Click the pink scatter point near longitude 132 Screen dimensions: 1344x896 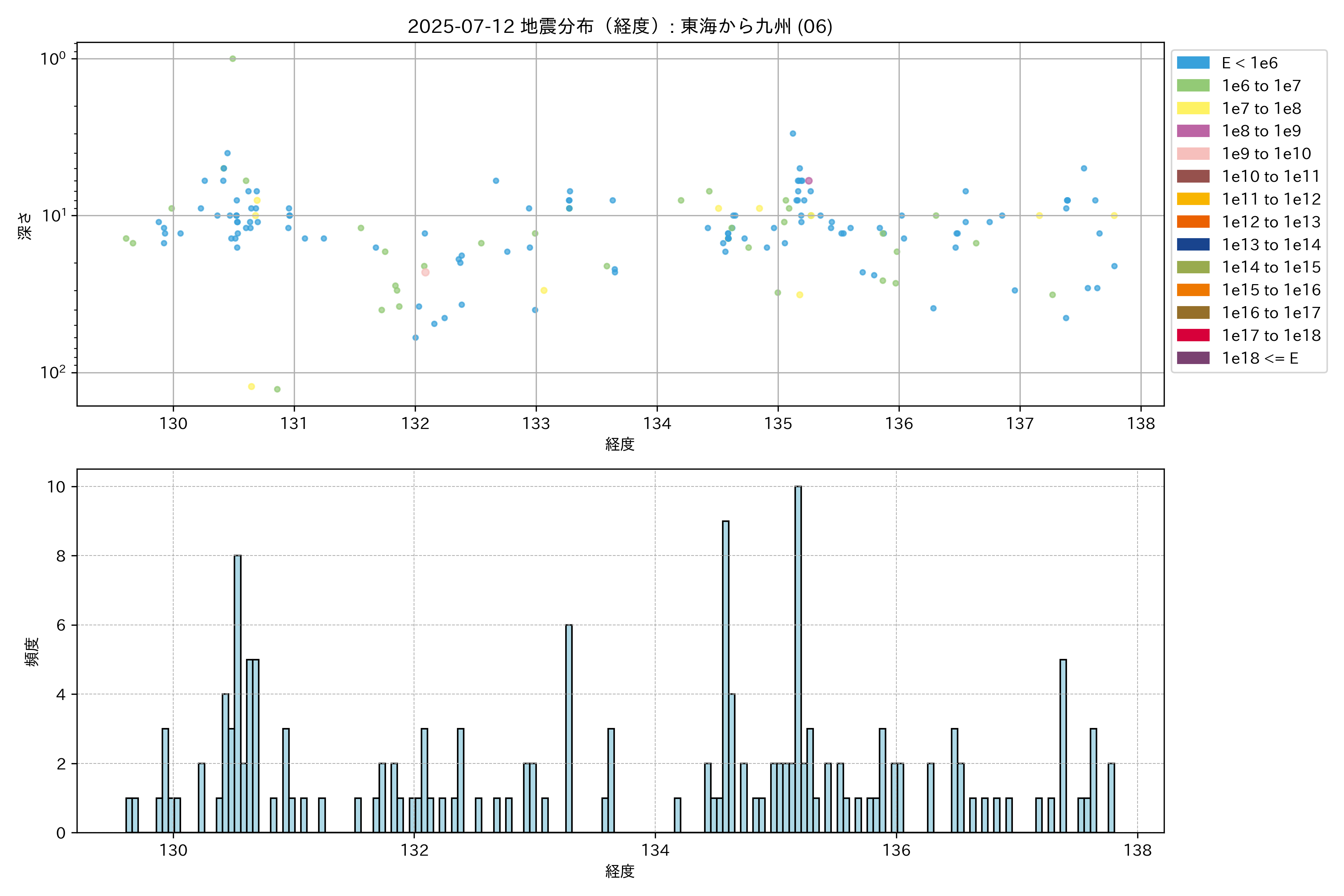(x=425, y=273)
